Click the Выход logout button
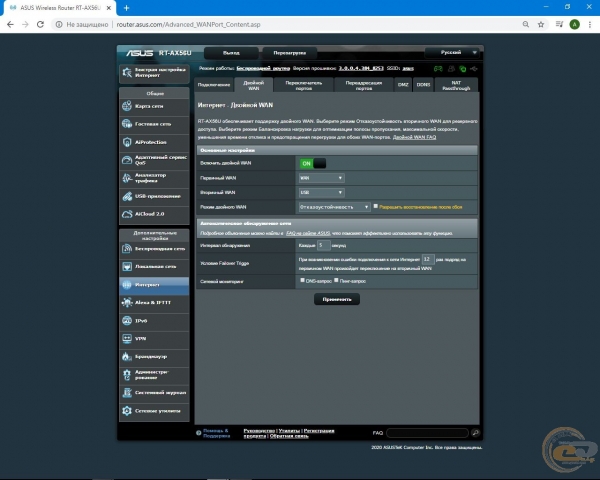 [x=231, y=53]
